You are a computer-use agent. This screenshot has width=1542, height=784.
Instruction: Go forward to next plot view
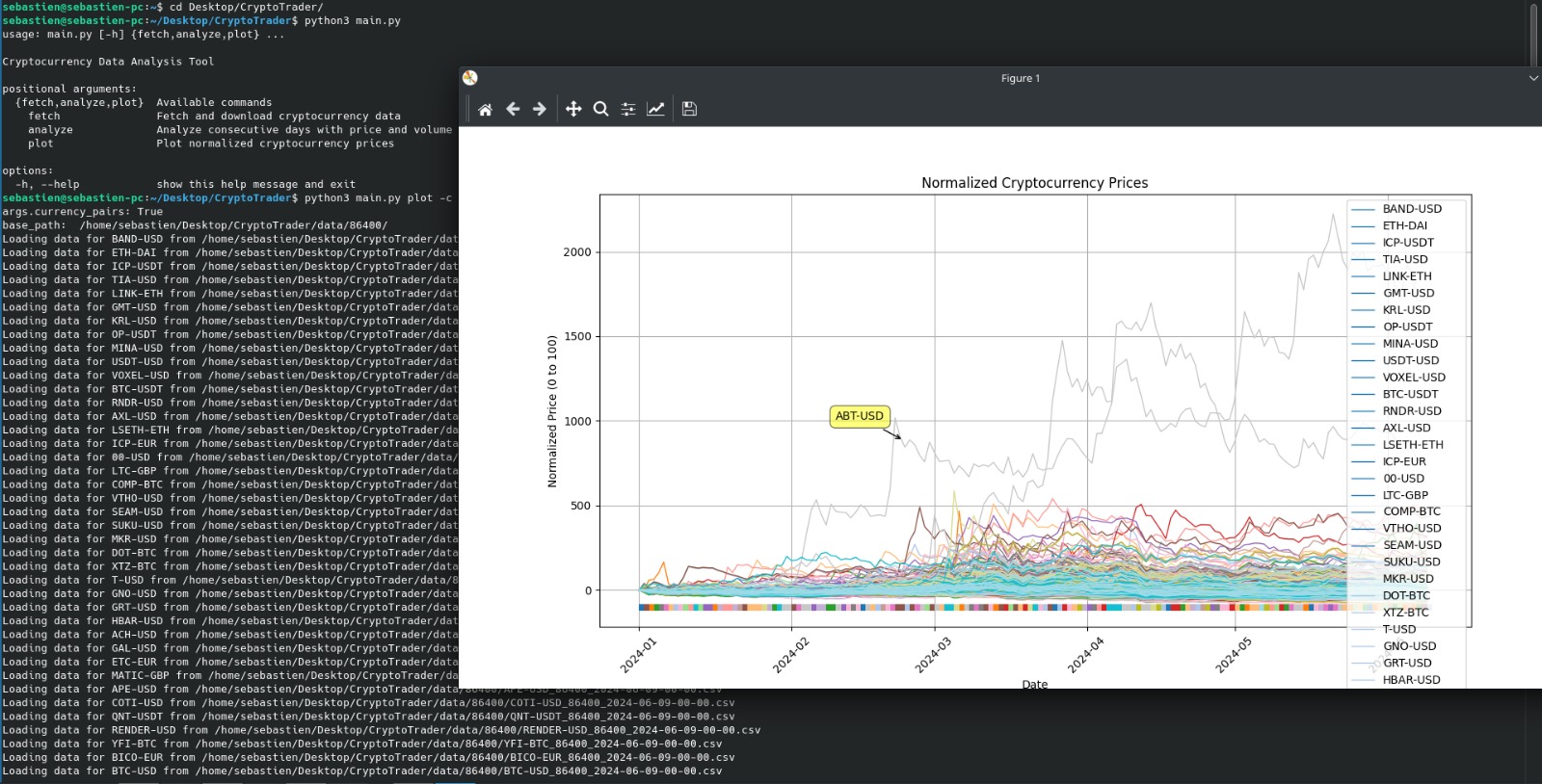540,109
